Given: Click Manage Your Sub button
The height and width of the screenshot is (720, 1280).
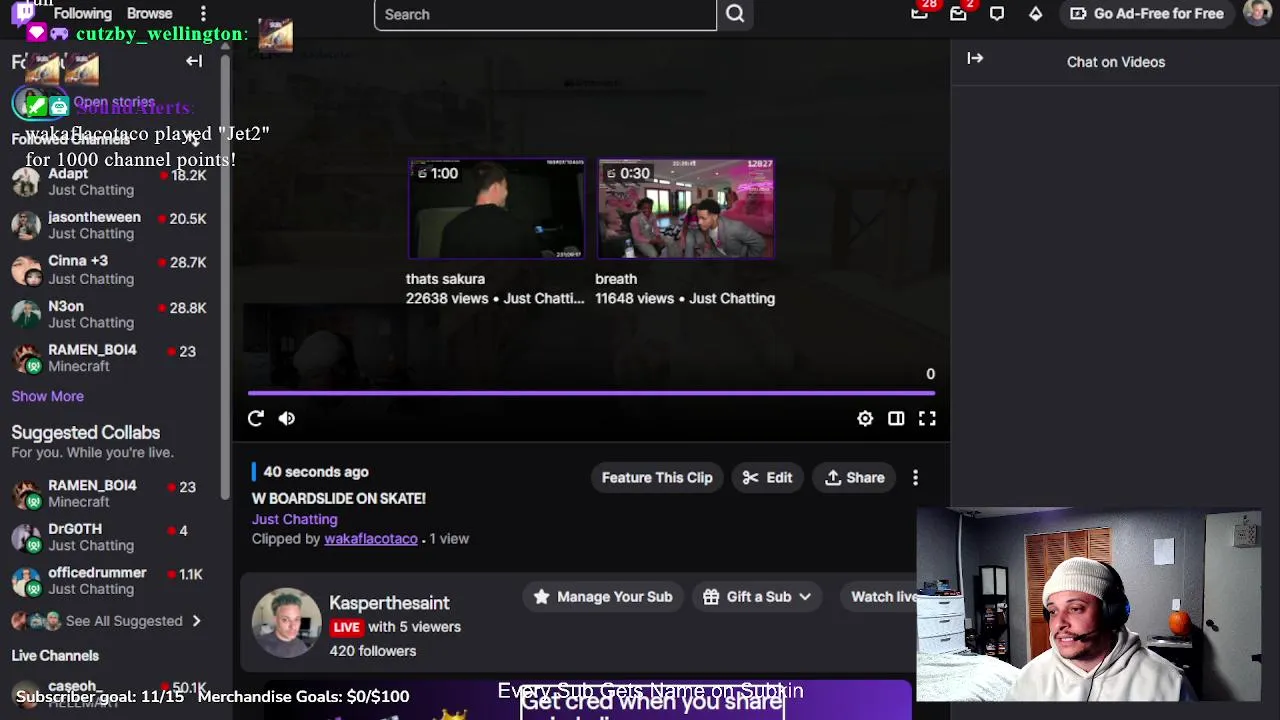Looking at the screenshot, I should pos(603,597).
